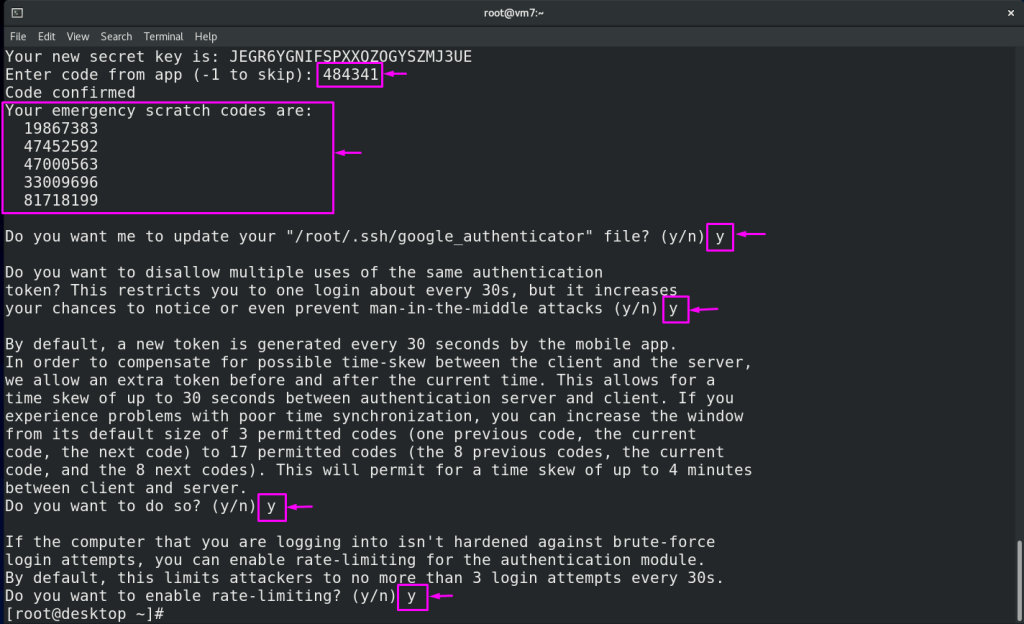This screenshot has height=624, width=1024.
Task: Close the terminal window with the X button
Action: (1007, 12)
